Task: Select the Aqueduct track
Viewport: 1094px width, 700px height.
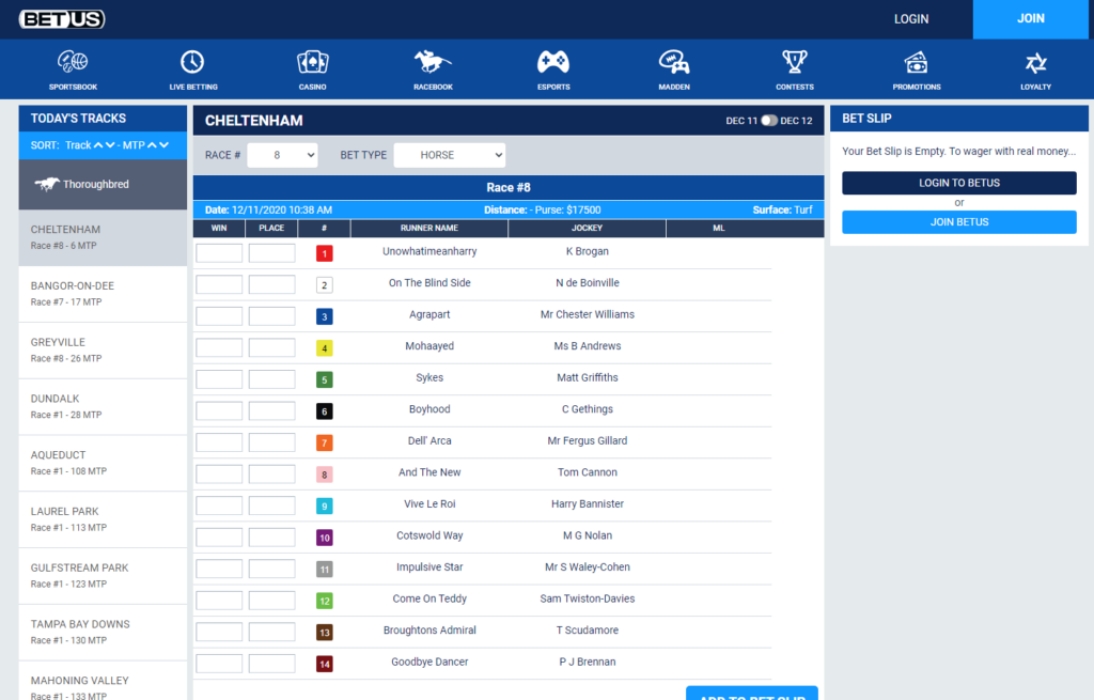Action: click(103, 463)
